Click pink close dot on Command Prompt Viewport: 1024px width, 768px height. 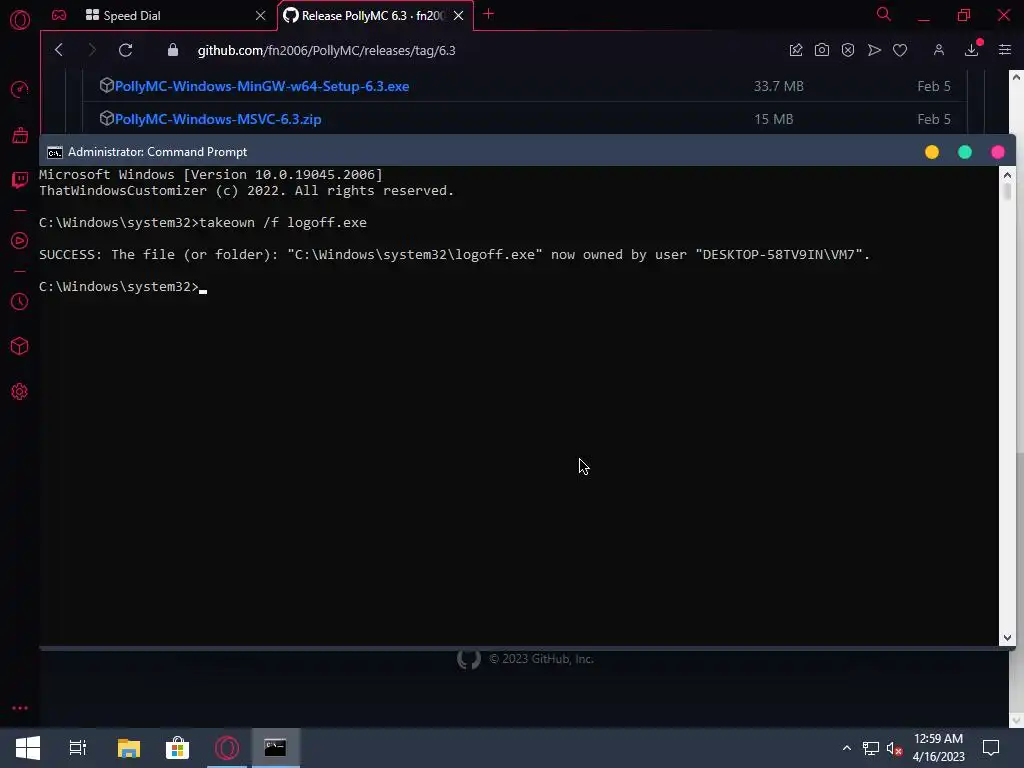998,152
